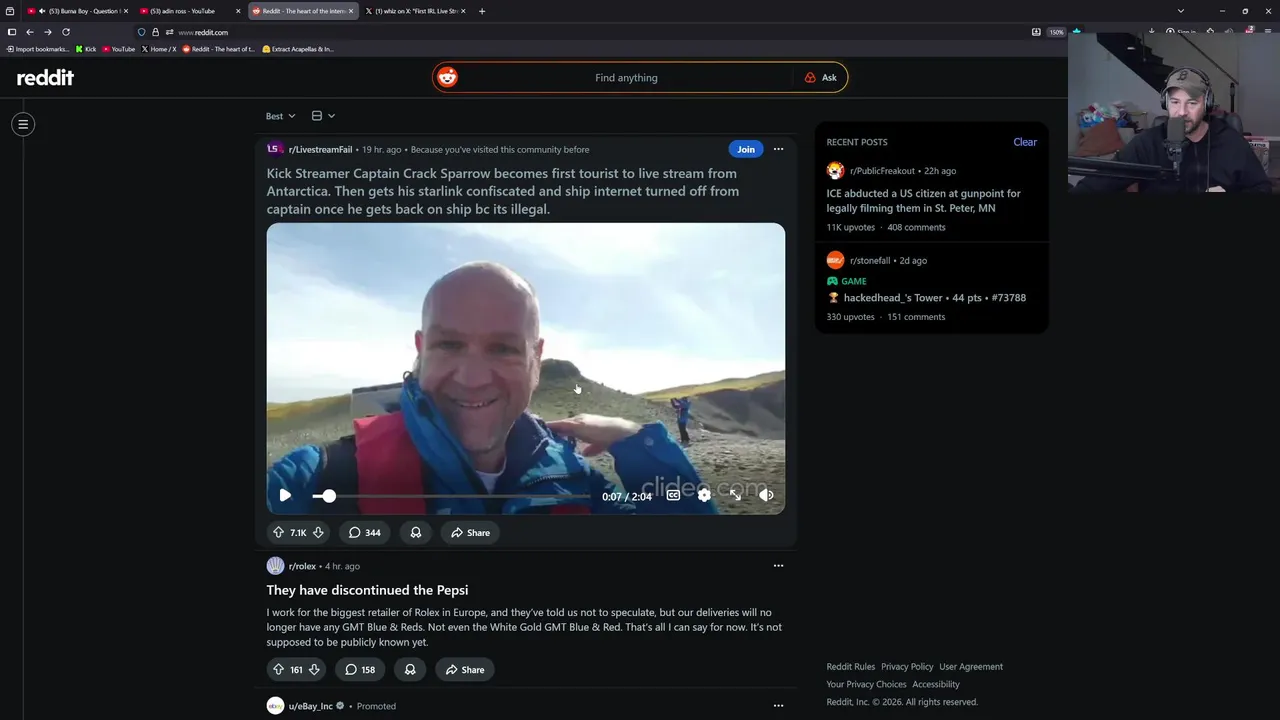Open the post They have discontinued the Pepsi

click(367, 590)
